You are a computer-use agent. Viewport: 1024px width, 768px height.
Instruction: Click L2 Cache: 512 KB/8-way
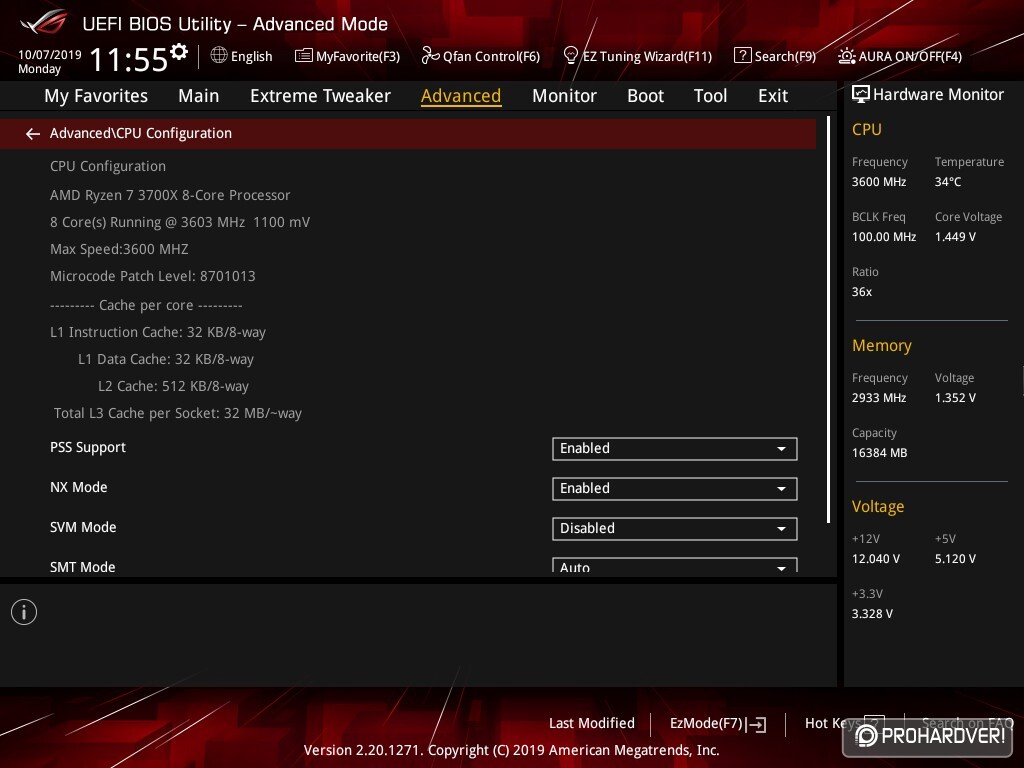(x=173, y=387)
